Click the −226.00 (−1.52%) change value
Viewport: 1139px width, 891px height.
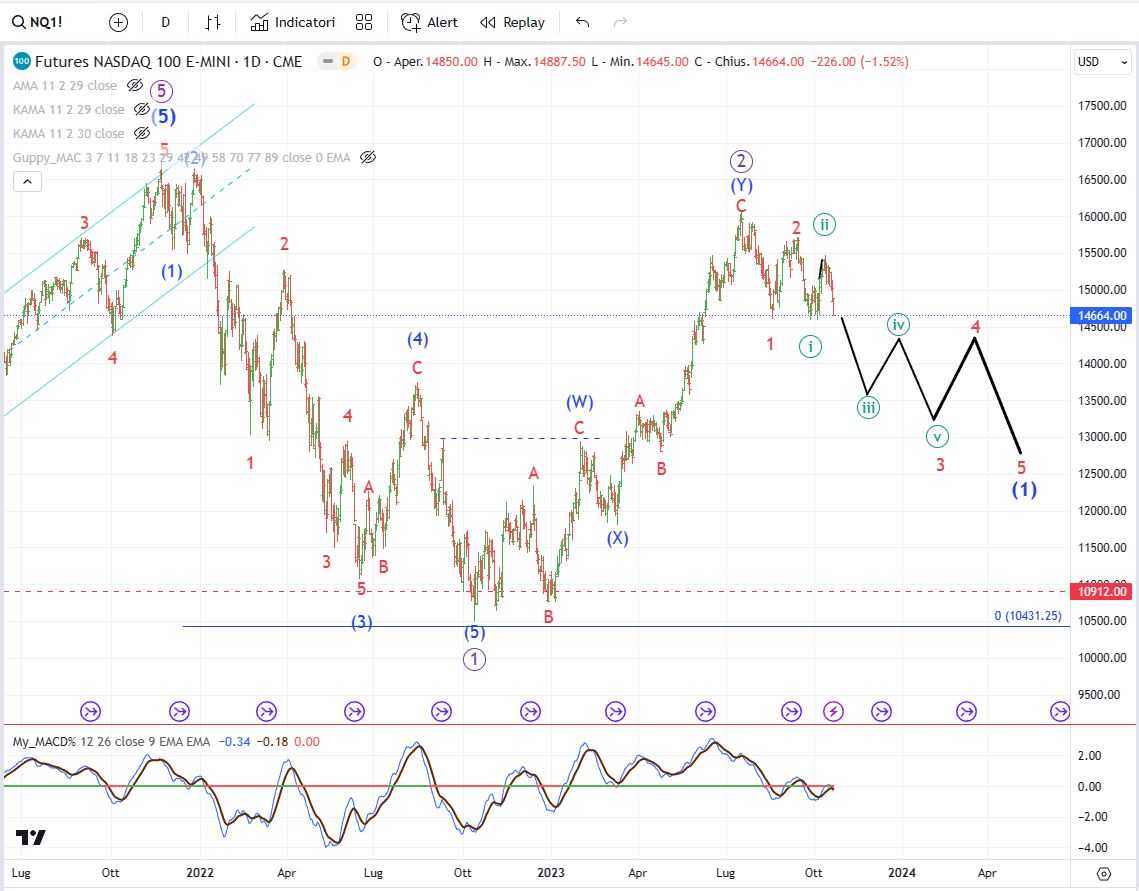(x=860, y=62)
